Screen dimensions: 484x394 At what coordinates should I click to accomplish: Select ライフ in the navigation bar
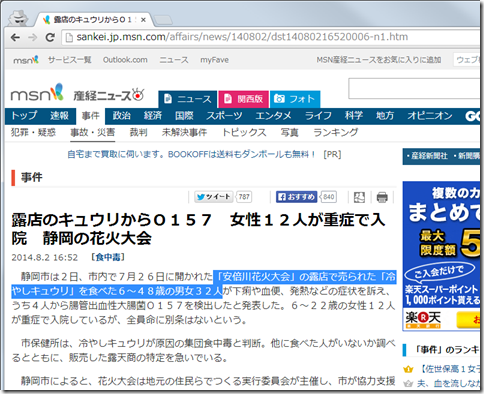pos(318,116)
